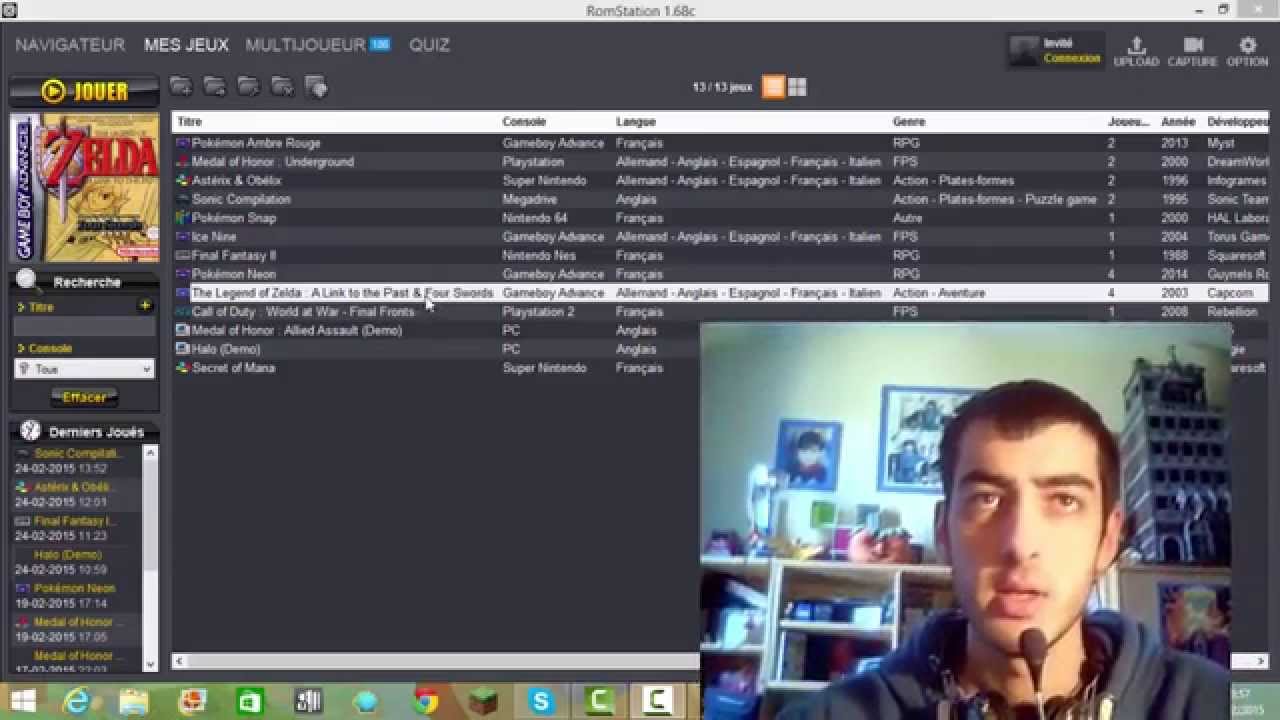
Task: Click the Connexion link
Action: (1072, 58)
